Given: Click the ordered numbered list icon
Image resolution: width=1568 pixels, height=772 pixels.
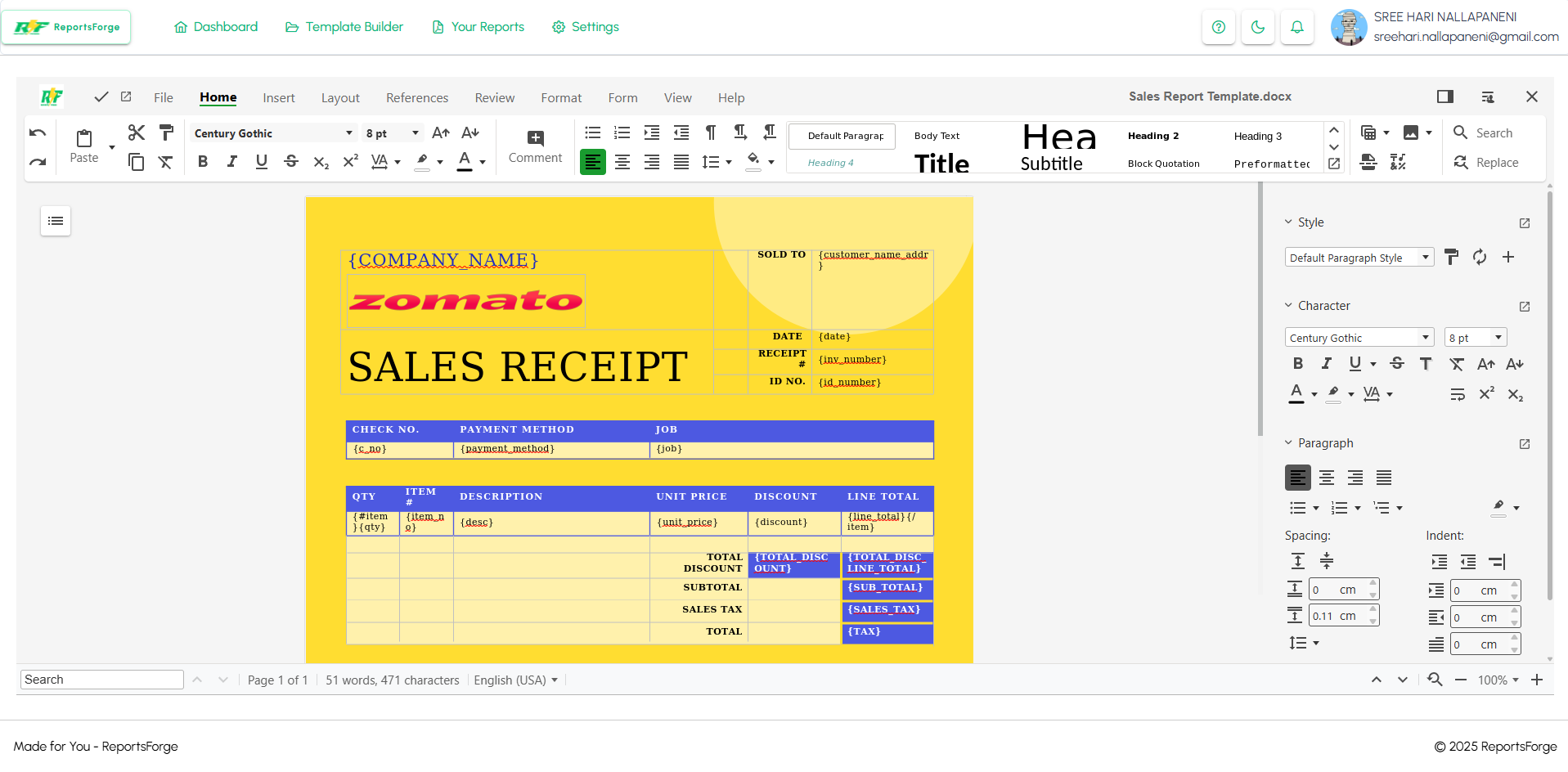Looking at the screenshot, I should click(x=622, y=132).
